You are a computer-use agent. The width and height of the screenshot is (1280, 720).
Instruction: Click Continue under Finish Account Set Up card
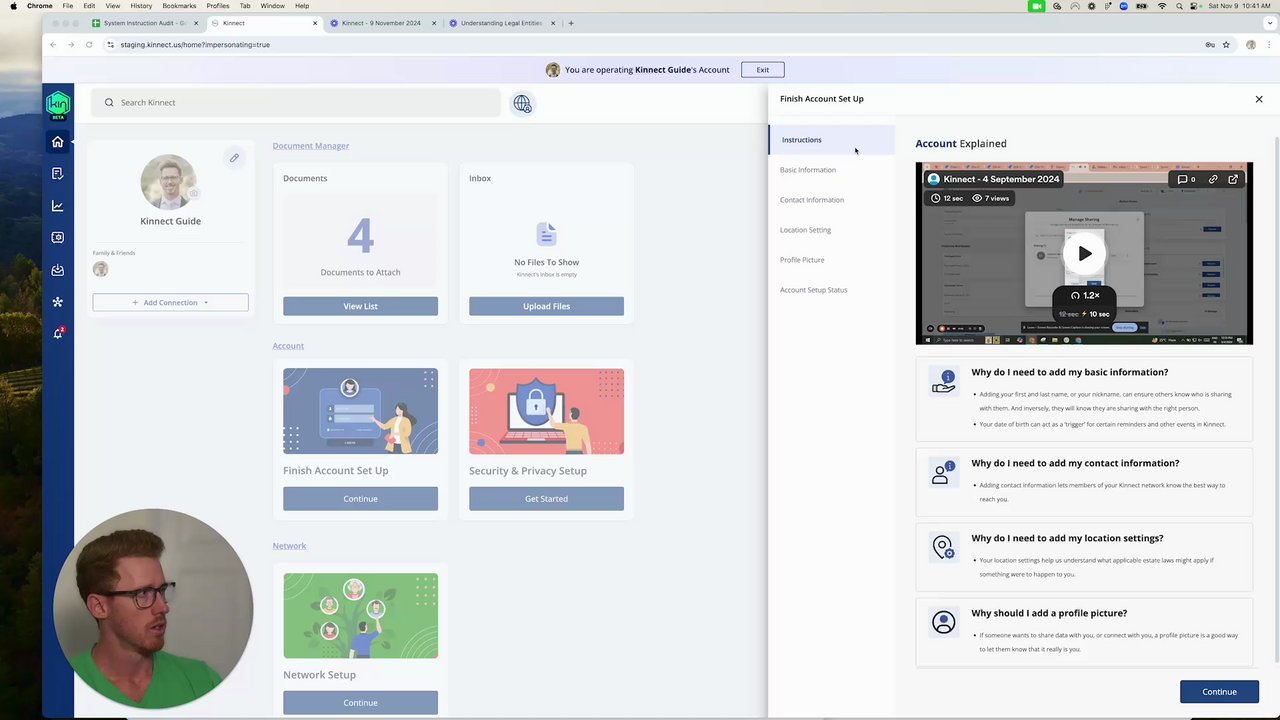click(x=360, y=498)
